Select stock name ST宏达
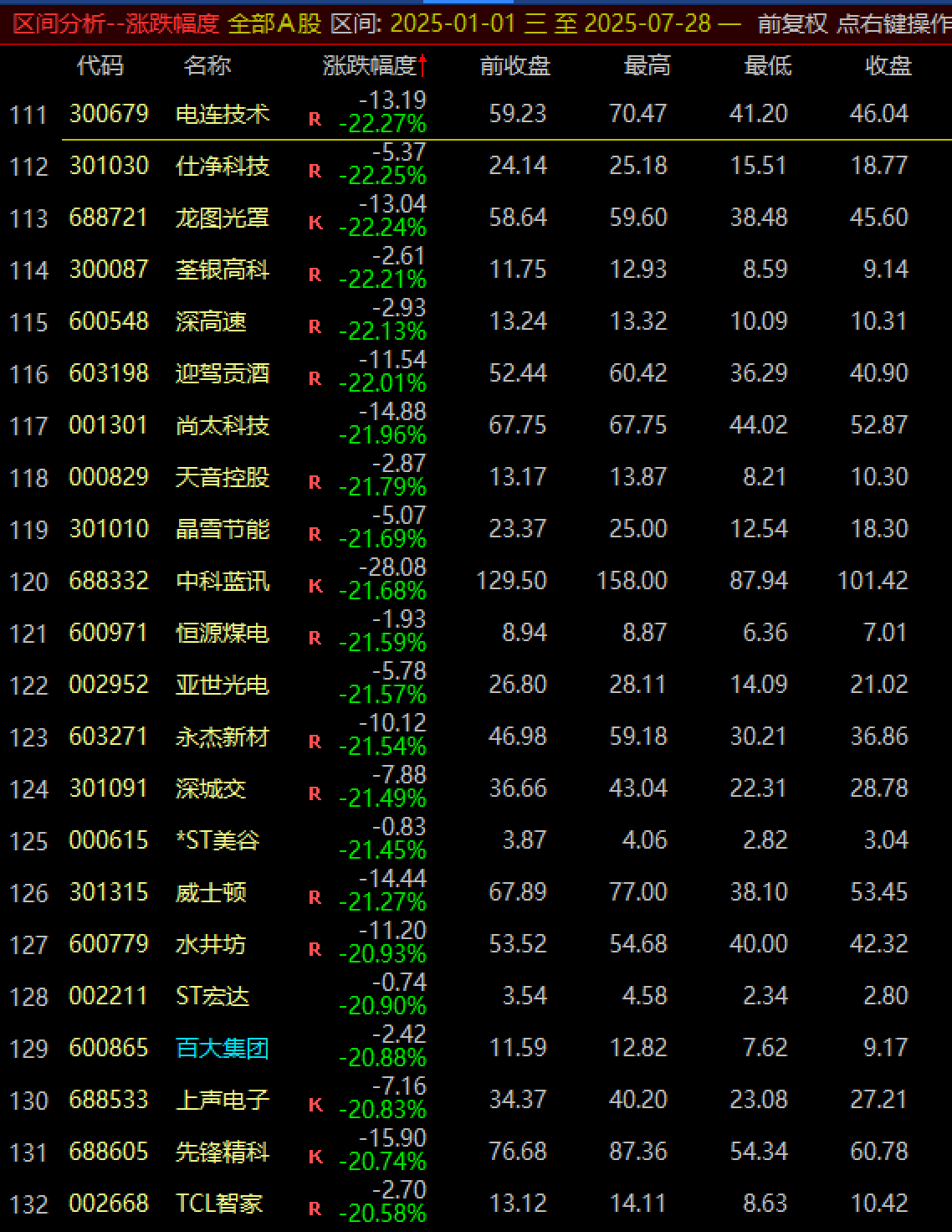The image size is (952, 1232). tap(212, 995)
